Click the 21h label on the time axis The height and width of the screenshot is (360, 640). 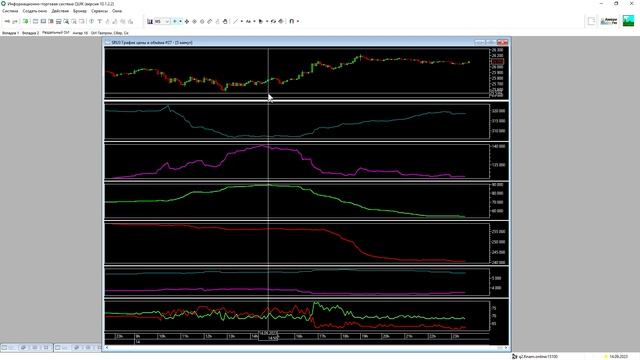tap(409, 336)
